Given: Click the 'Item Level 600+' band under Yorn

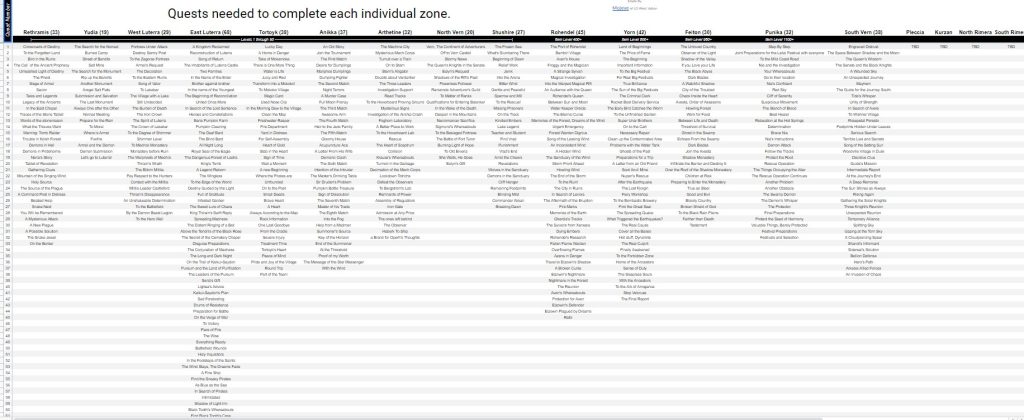Looking at the screenshot, I should 635,40.
